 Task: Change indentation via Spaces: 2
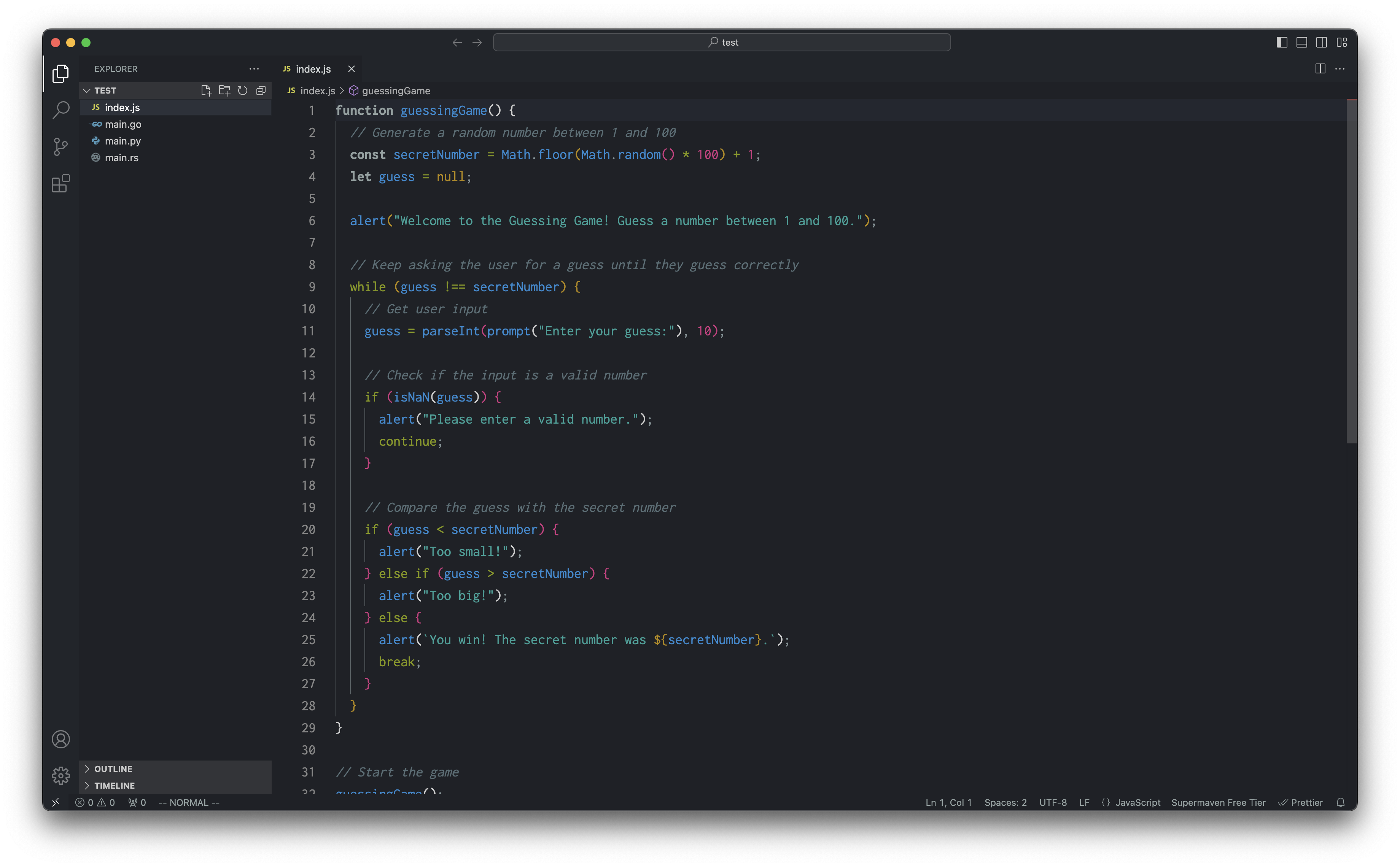1005,802
